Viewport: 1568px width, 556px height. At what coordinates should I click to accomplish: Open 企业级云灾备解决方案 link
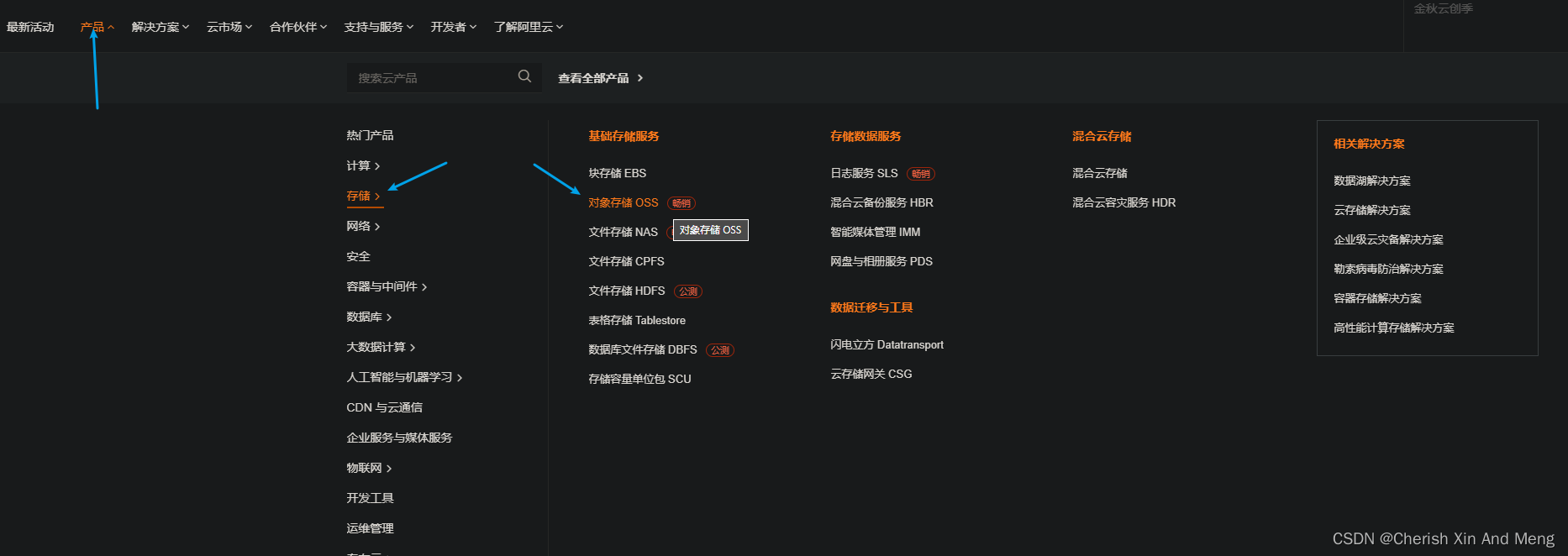pos(1388,239)
